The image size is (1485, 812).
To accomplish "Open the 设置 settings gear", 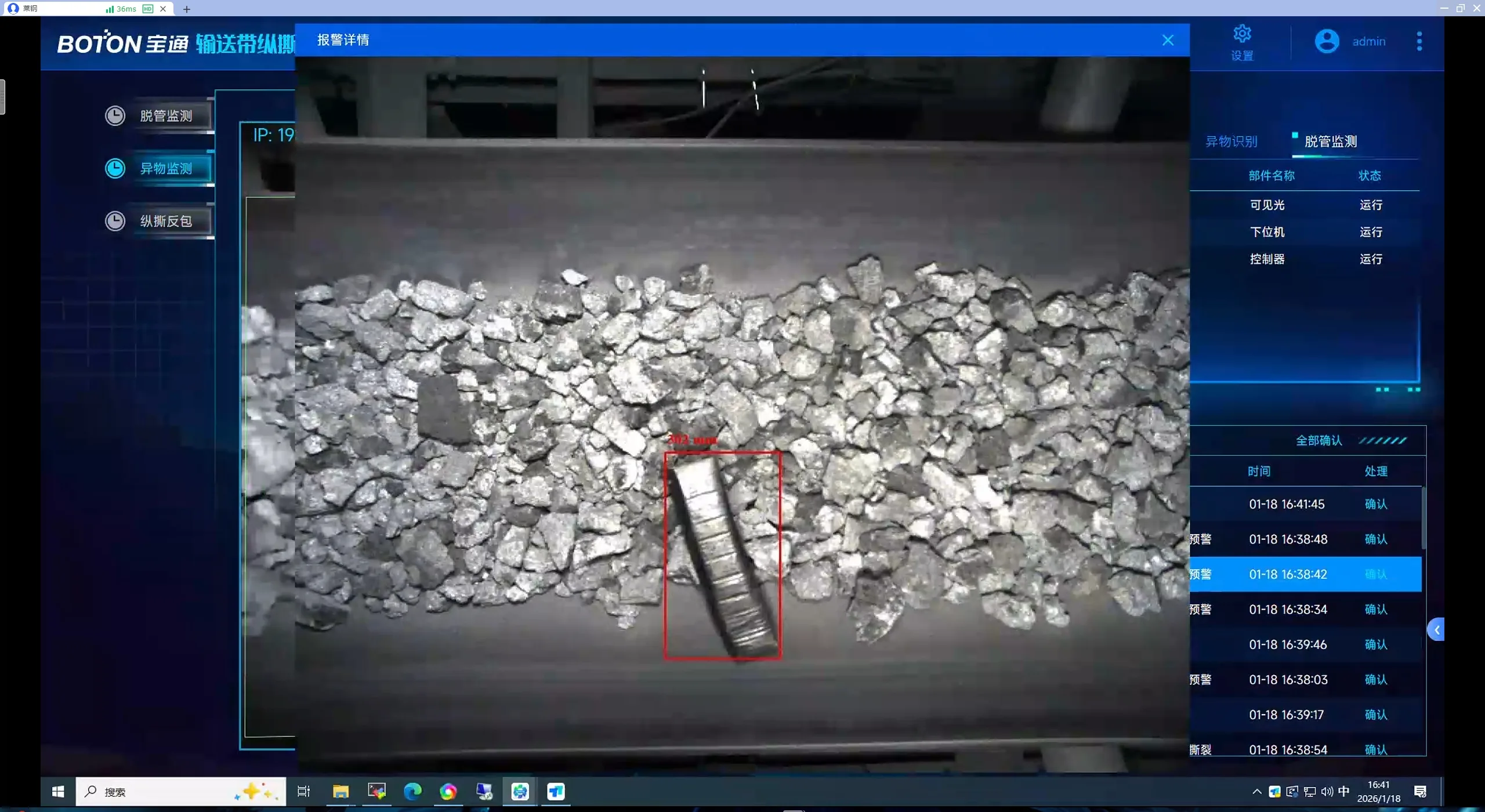I will point(1242,42).
